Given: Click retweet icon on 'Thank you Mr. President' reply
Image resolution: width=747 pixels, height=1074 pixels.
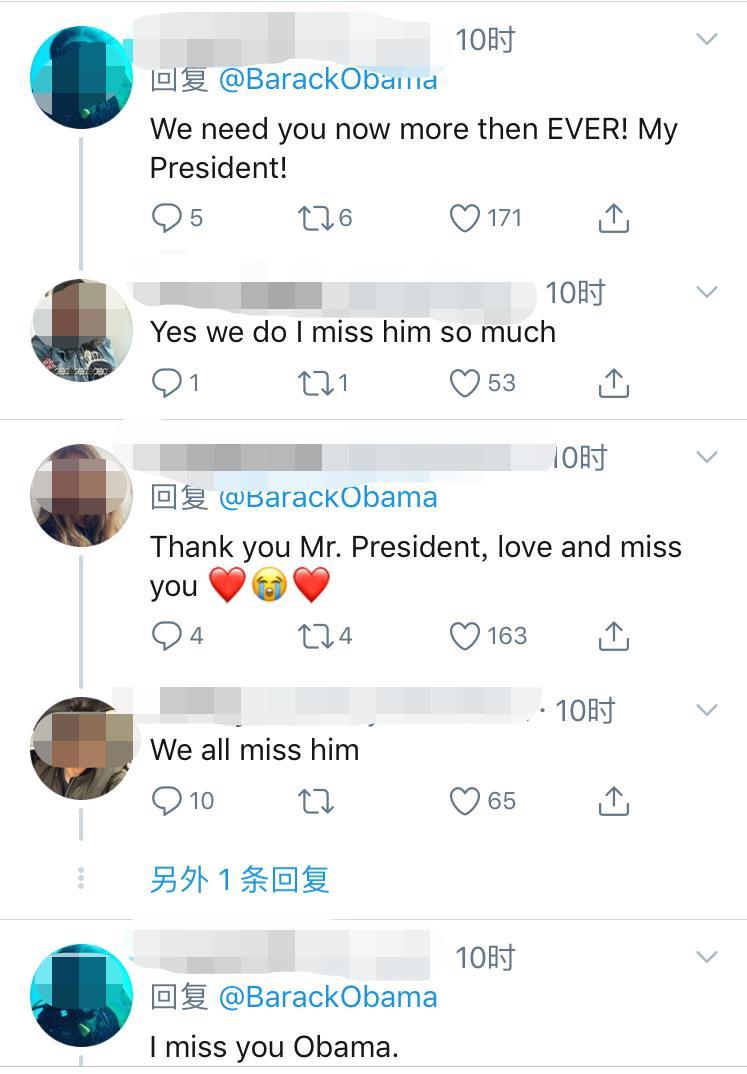Looking at the screenshot, I should [317, 636].
